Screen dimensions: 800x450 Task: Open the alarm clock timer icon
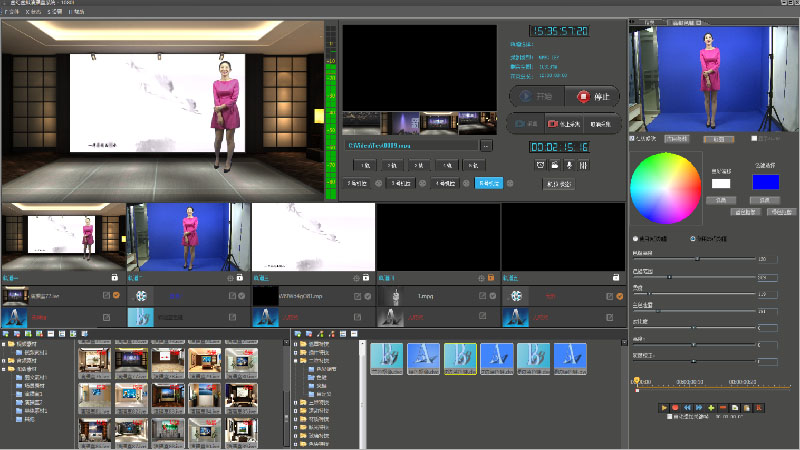[540, 165]
